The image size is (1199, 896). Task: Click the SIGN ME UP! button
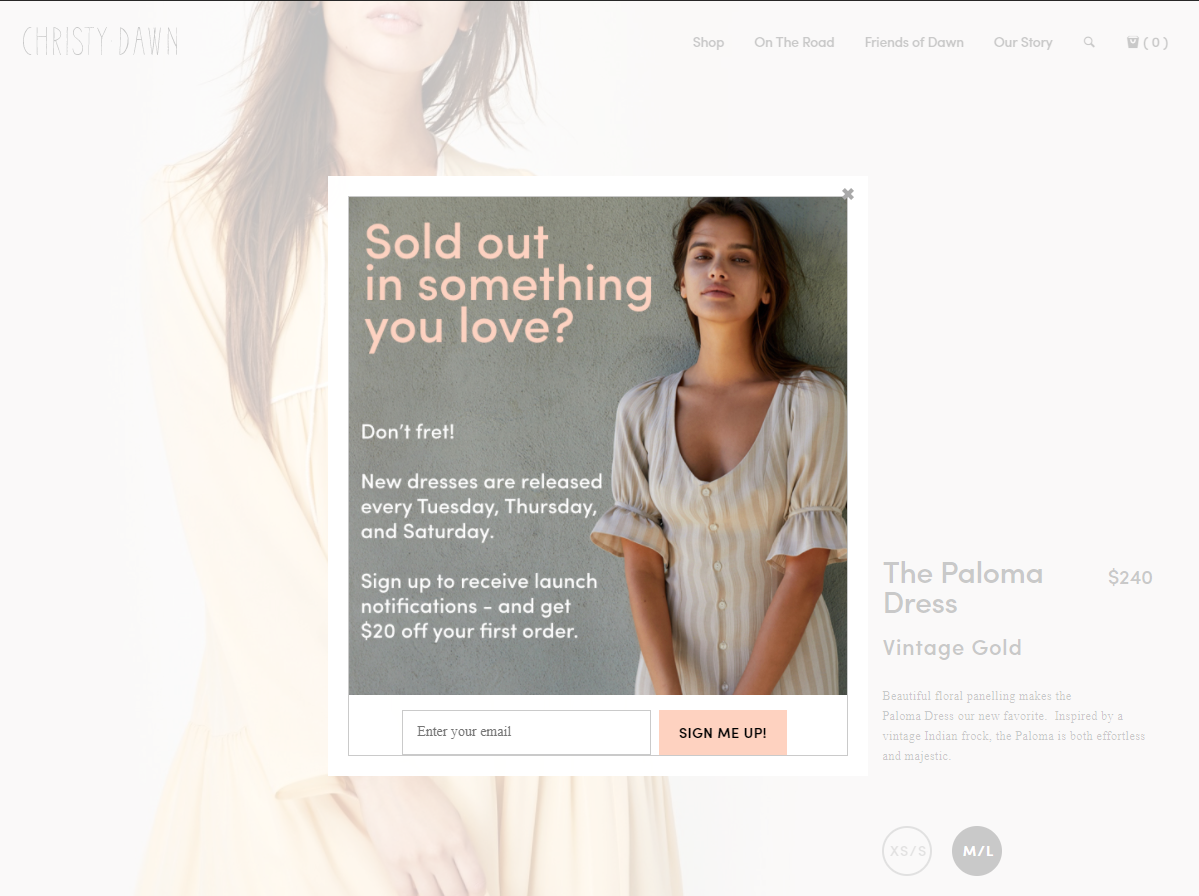(723, 732)
